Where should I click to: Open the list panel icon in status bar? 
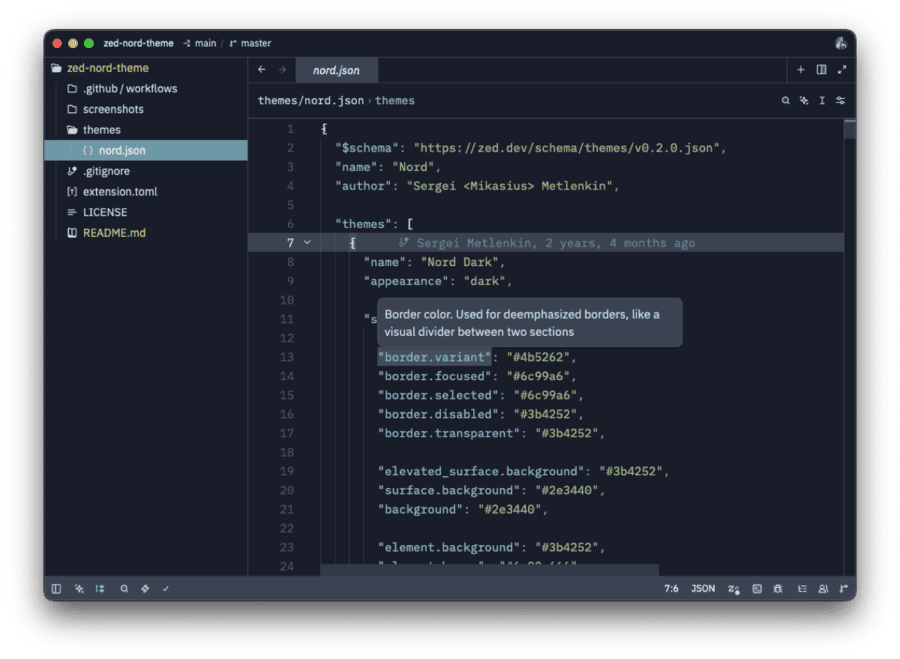tap(802, 588)
